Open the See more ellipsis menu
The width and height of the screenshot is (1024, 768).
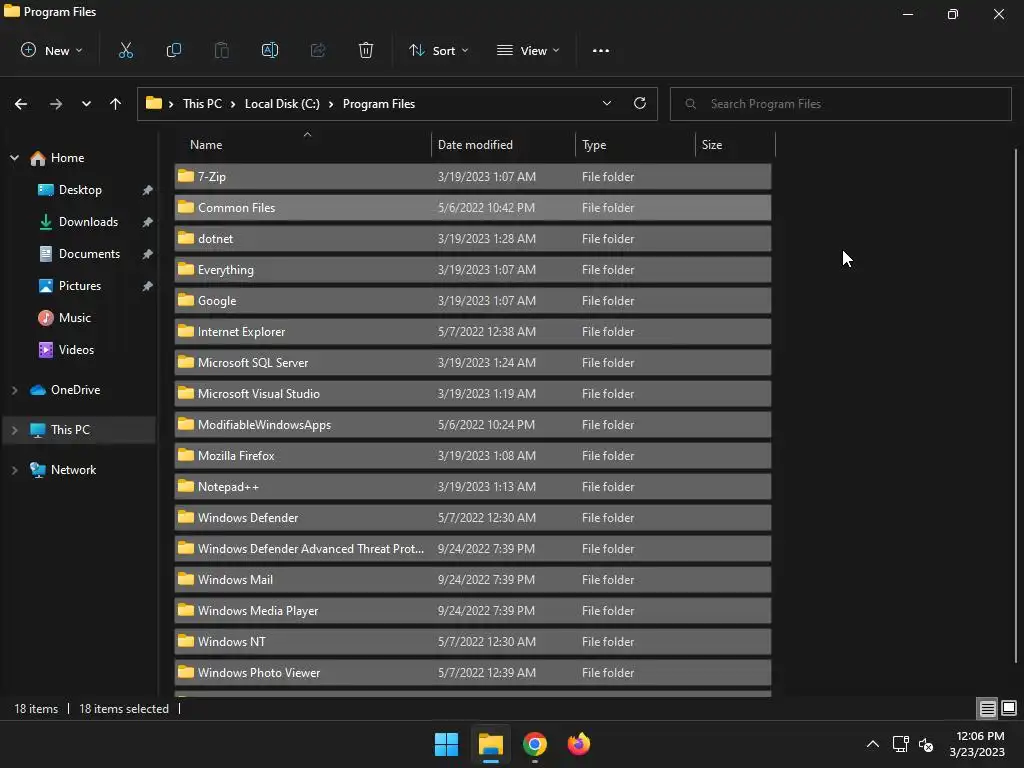(601, 50)
